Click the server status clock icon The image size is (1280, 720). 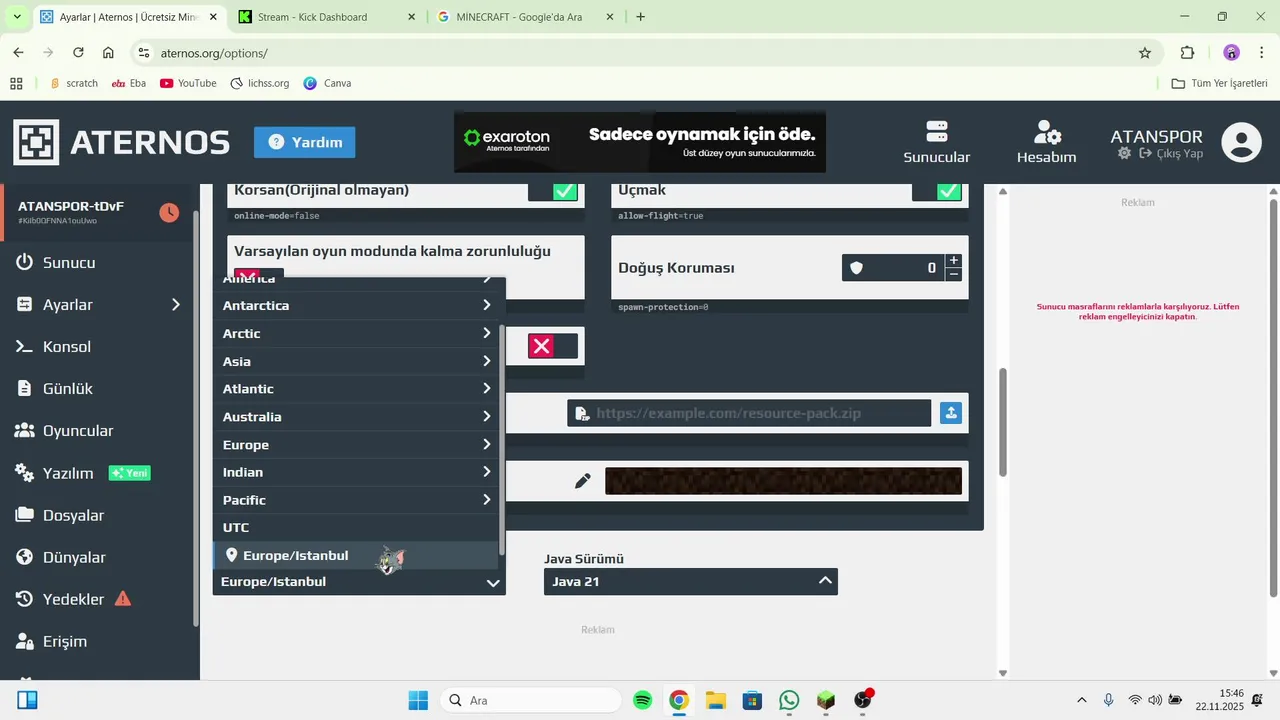(170, 212)
